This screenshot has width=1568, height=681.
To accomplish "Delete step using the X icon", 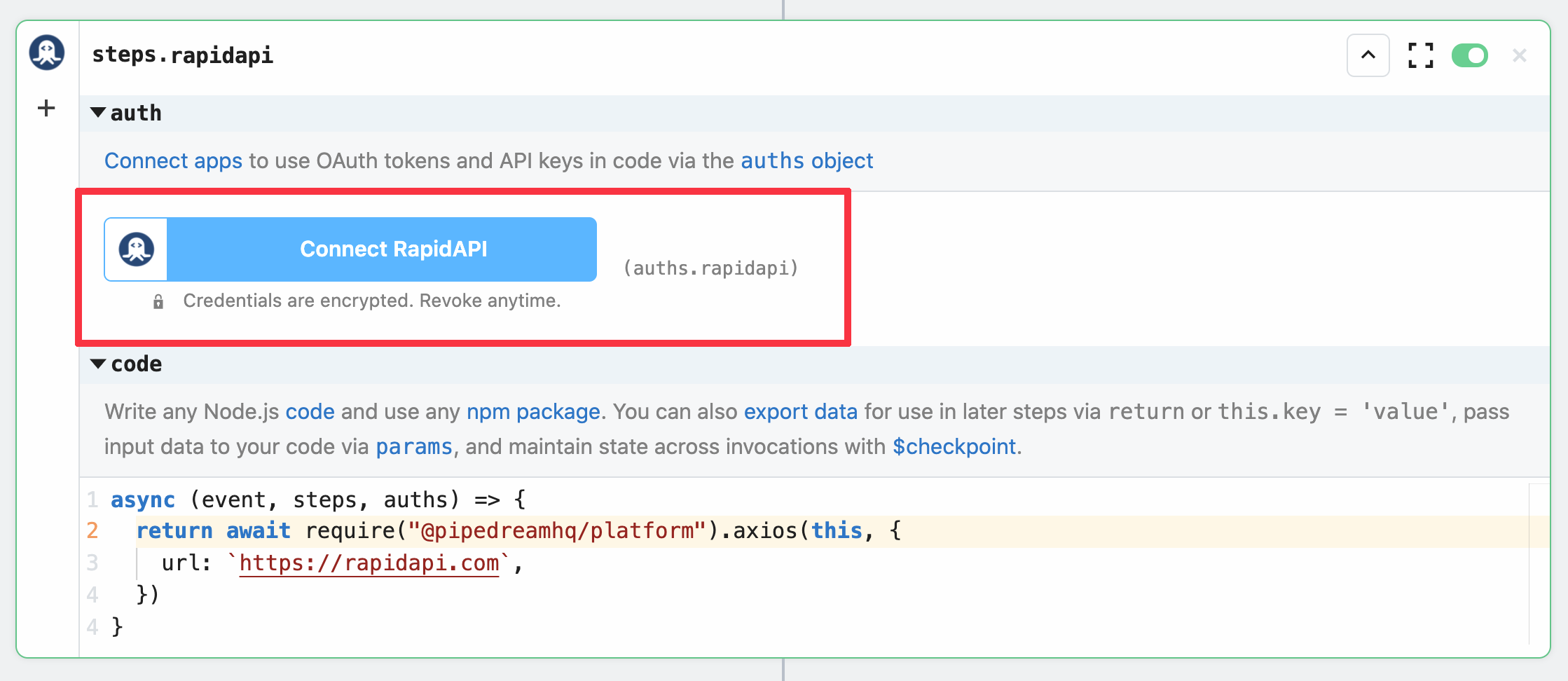I will click(1519, 55).
